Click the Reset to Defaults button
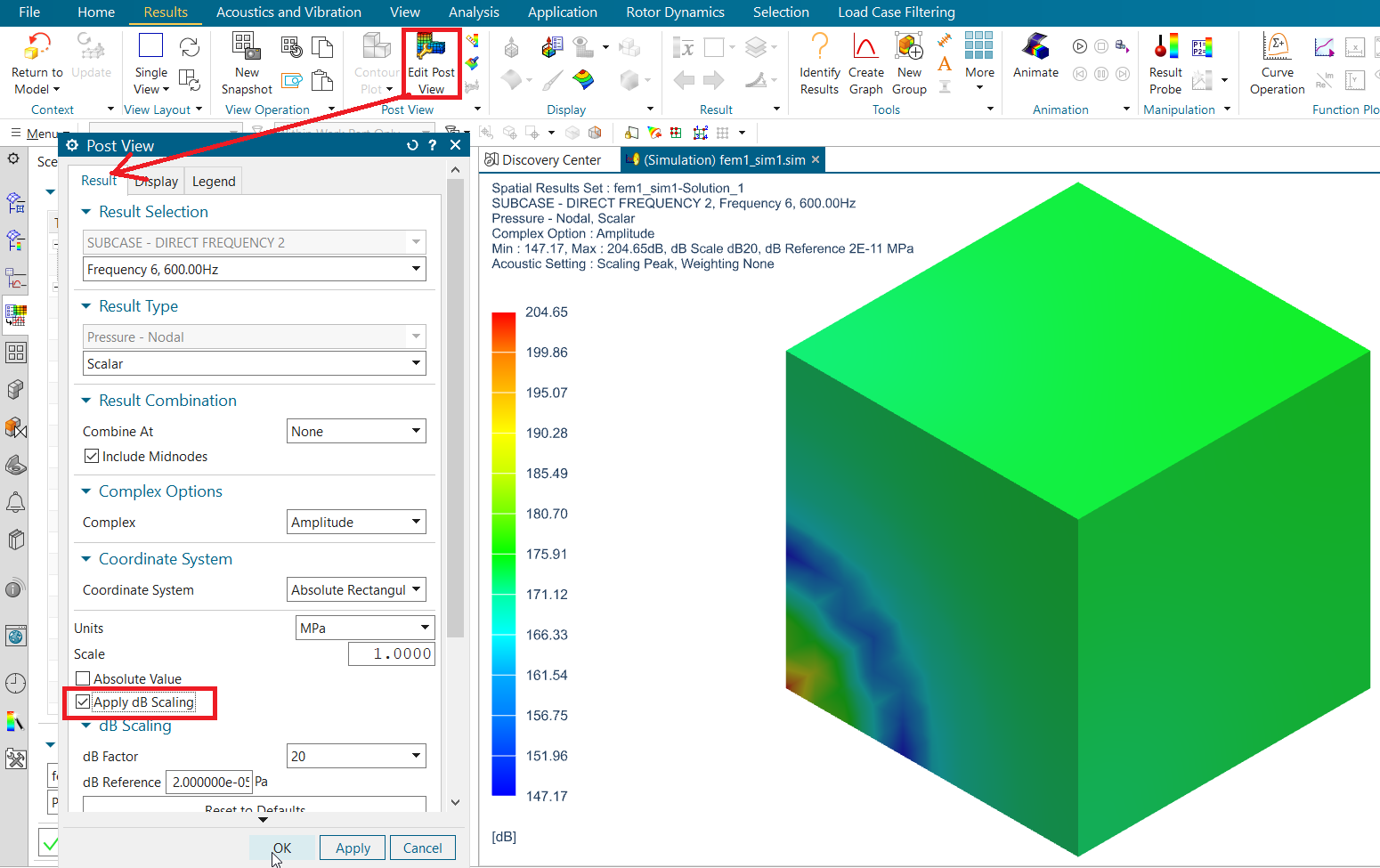 tap(255, 806)
